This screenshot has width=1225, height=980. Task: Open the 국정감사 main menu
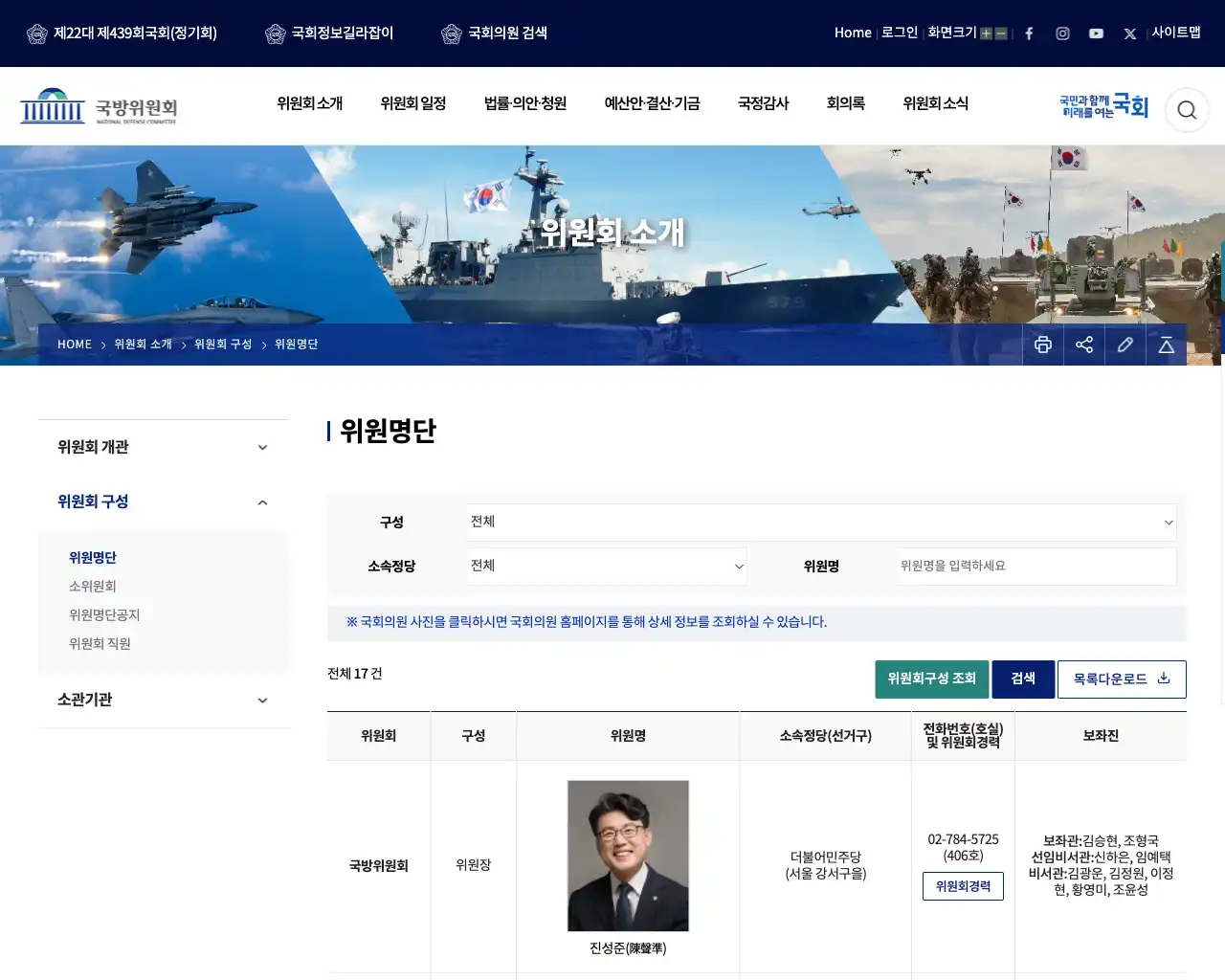click(x=763, y=103)
